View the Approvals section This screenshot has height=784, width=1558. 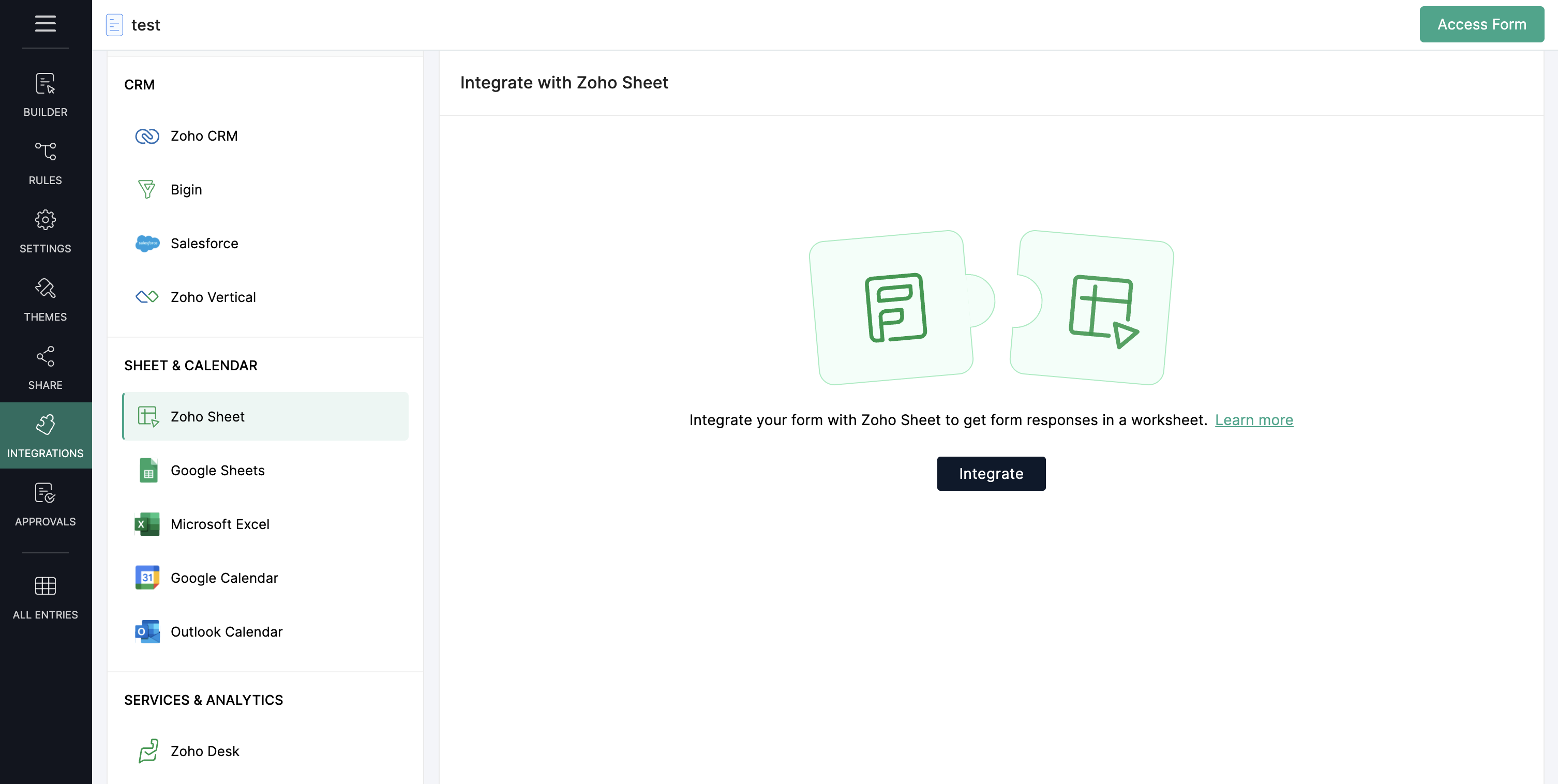pos(46,505)
